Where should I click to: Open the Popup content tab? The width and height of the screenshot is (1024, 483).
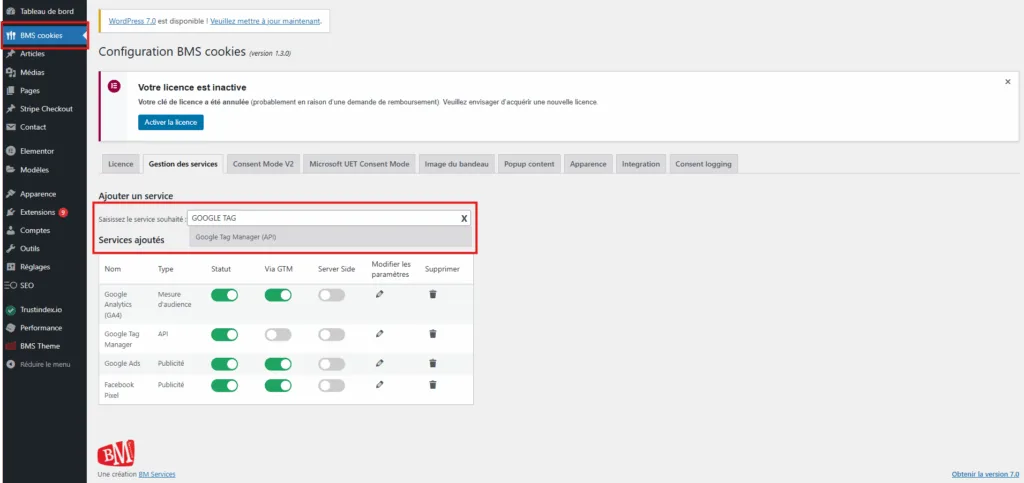click(x=529, y=164)
